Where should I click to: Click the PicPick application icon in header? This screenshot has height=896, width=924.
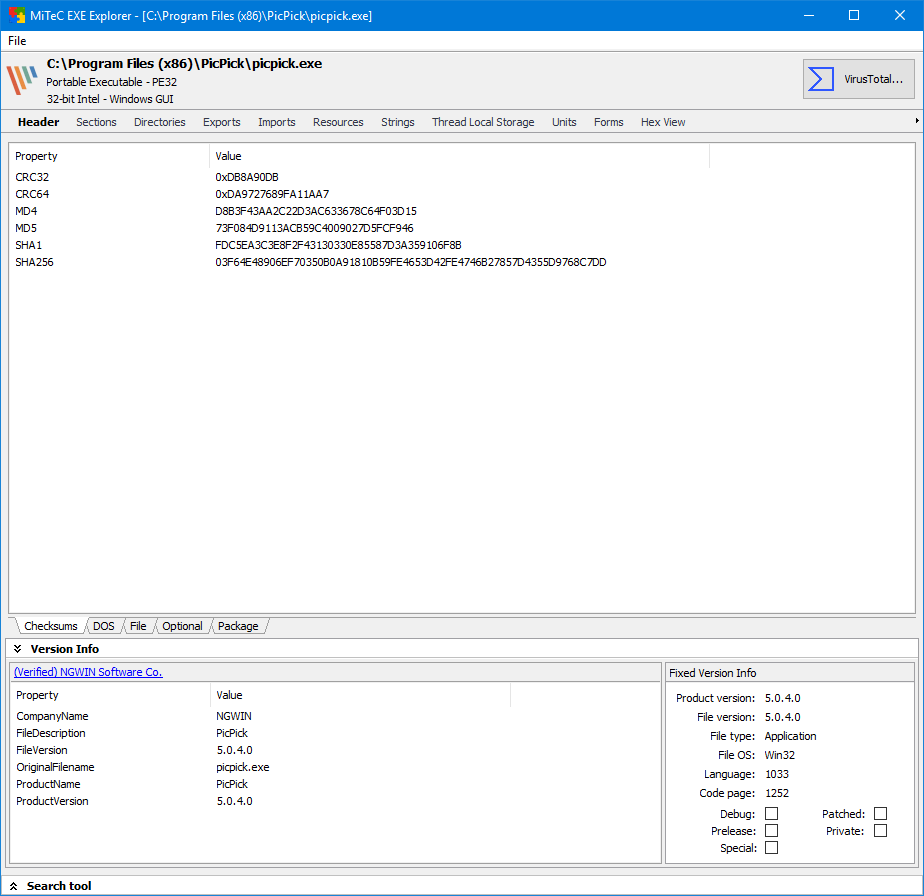click(x=22, y=80)
